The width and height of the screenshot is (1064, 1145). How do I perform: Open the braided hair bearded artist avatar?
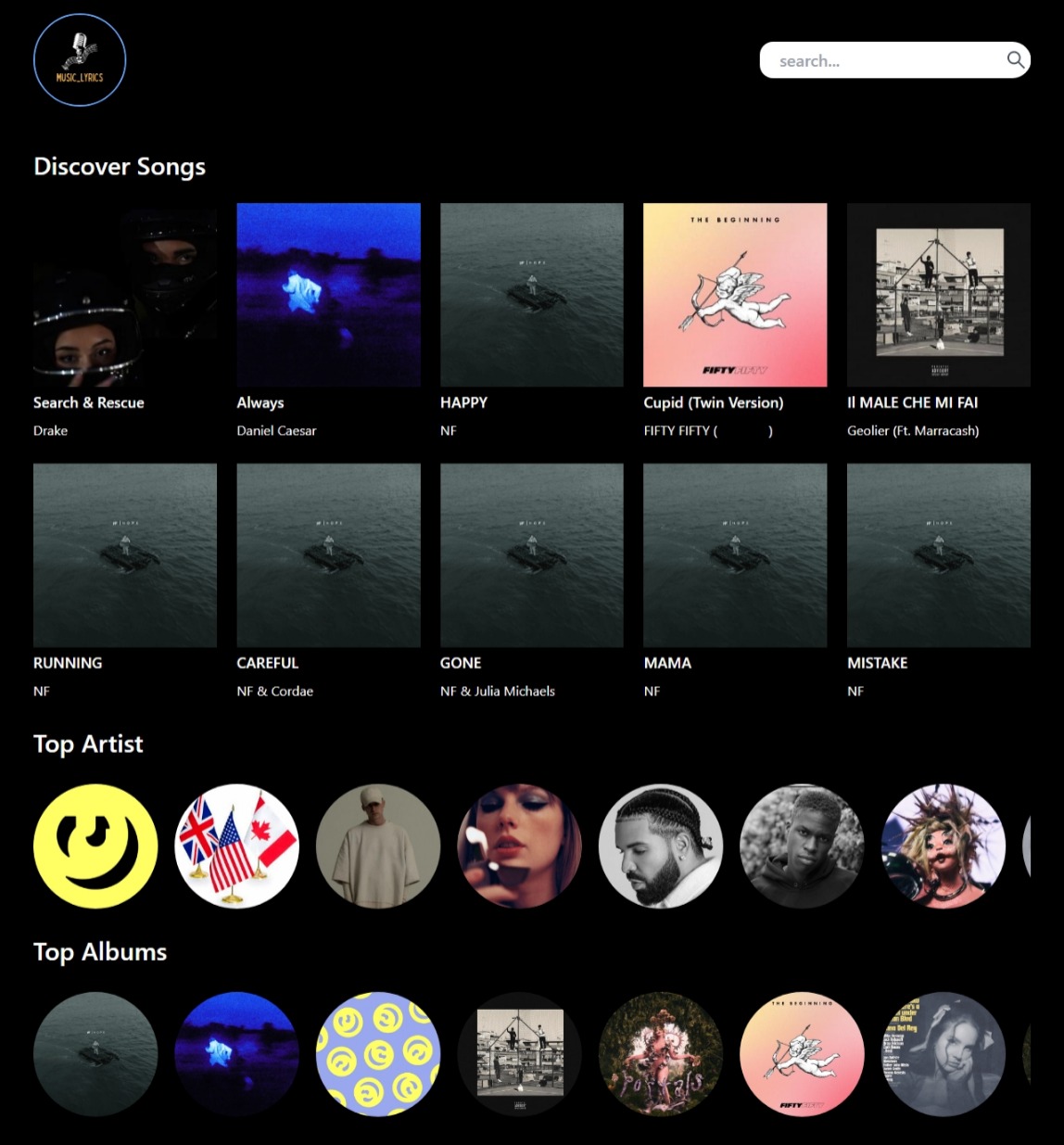click(x=661, y=846)
